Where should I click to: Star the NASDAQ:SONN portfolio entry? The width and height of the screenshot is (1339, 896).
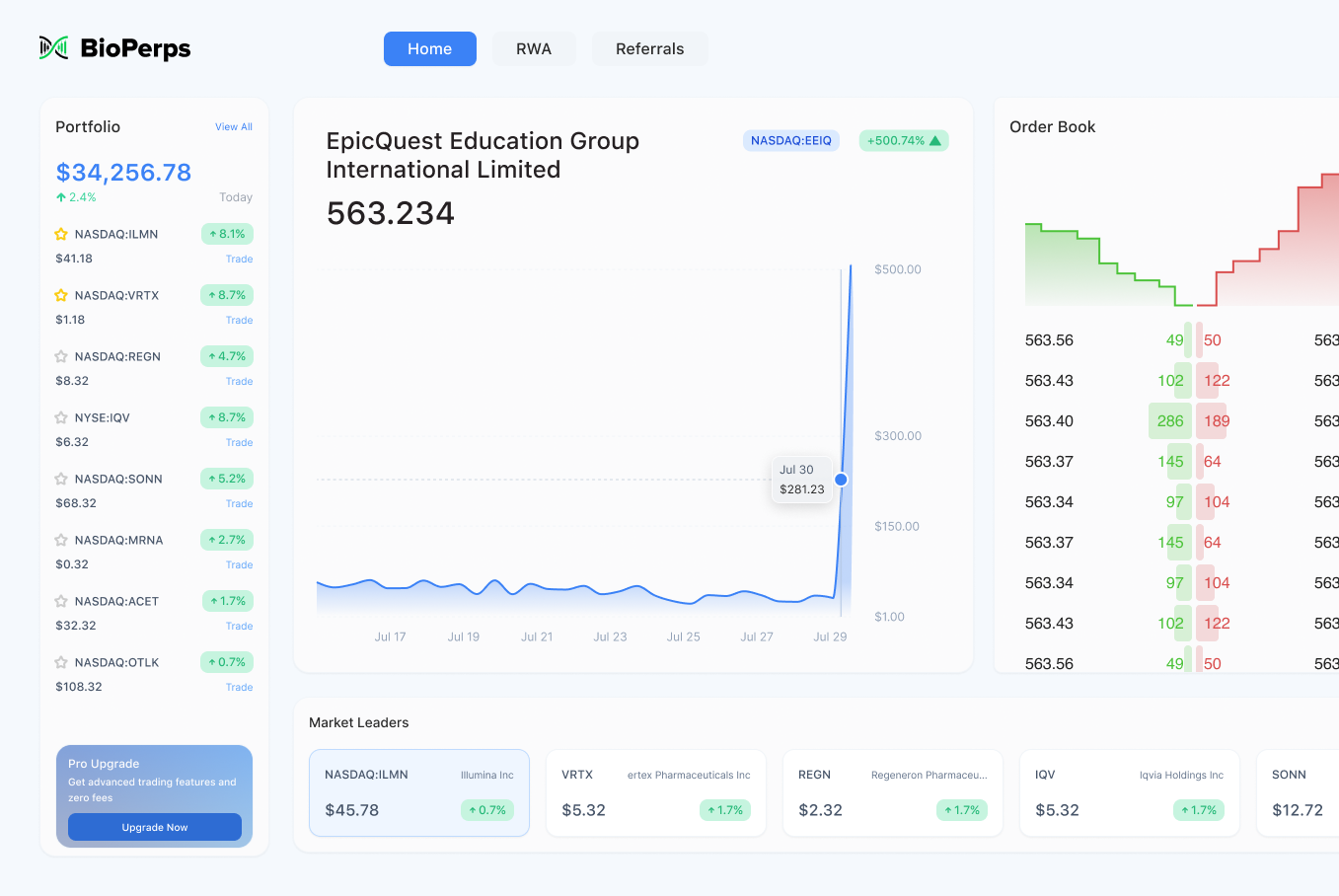(61, 480)
